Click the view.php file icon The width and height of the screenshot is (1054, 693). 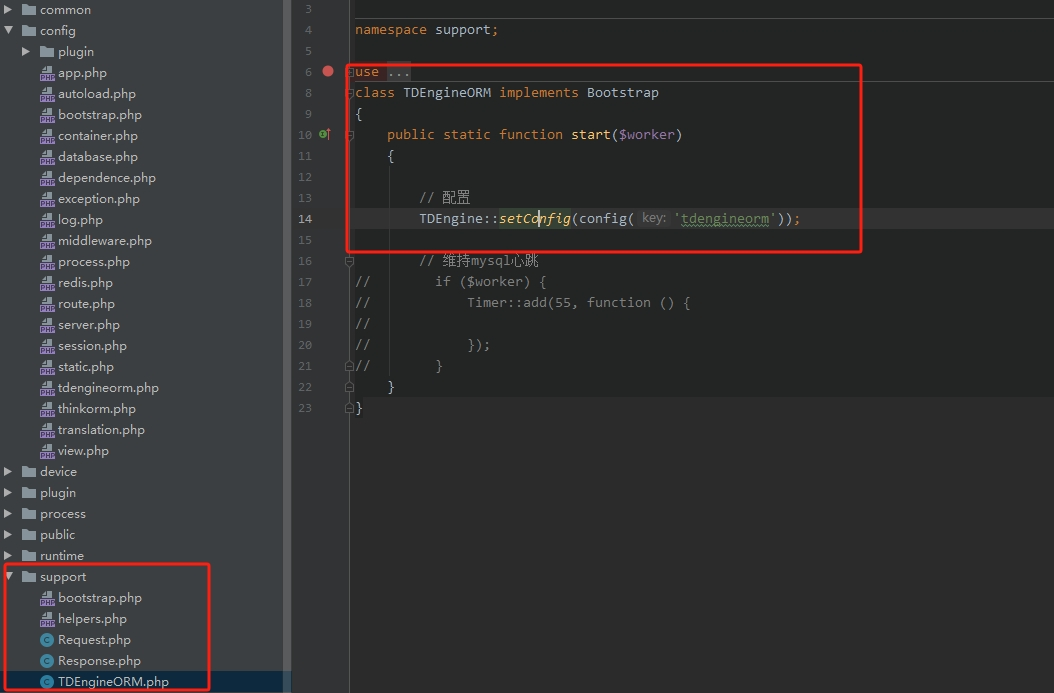pos(47,451)
